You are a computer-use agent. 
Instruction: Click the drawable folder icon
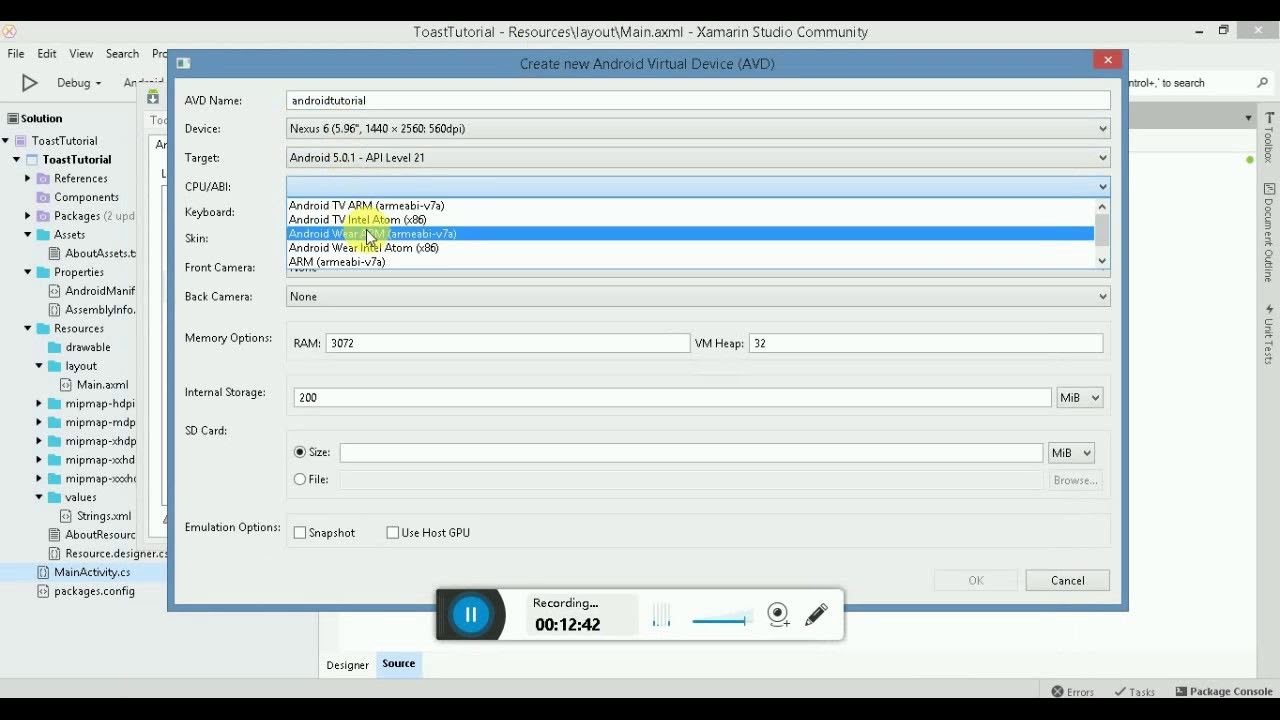54,347
